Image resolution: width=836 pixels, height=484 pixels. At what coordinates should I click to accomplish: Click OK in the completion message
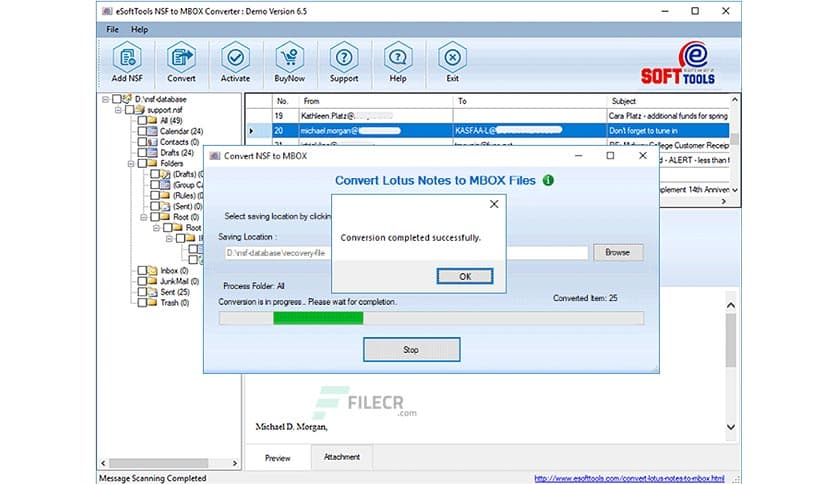(465, 276)
